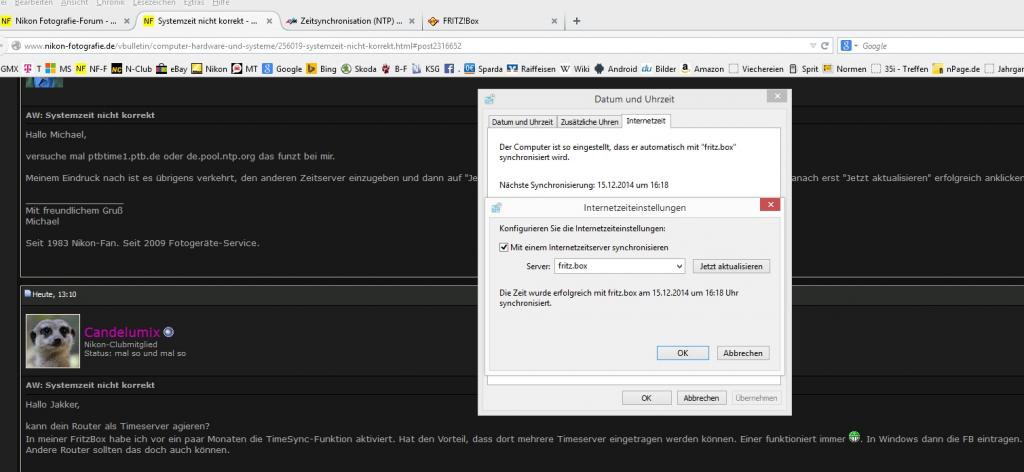
Task: Open the Nikon bookmark
Action: 209,69
